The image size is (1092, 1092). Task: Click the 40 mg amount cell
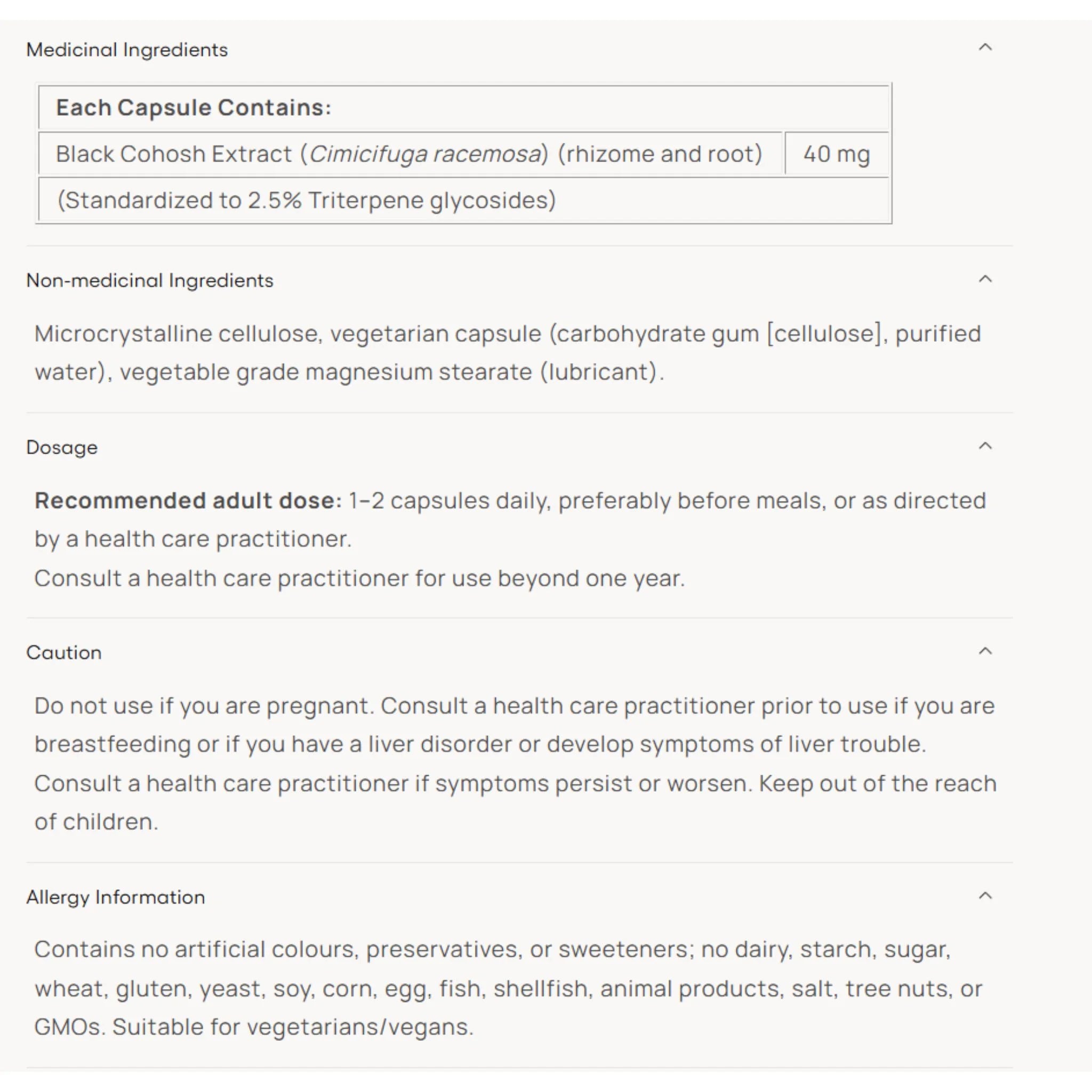coord(837,154)
